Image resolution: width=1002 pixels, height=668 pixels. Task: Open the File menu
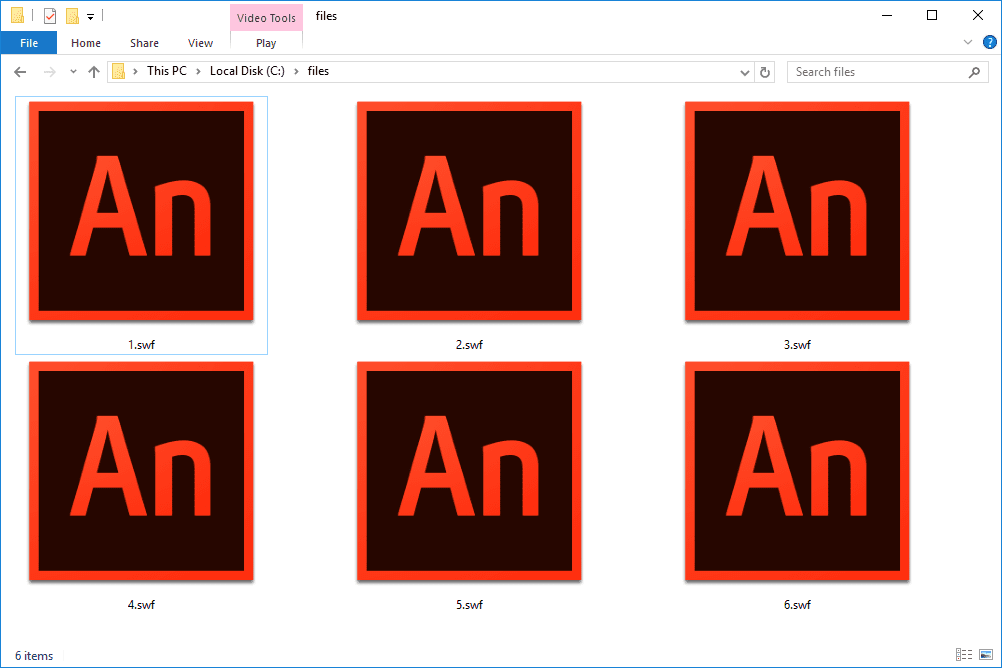[29, 43]
